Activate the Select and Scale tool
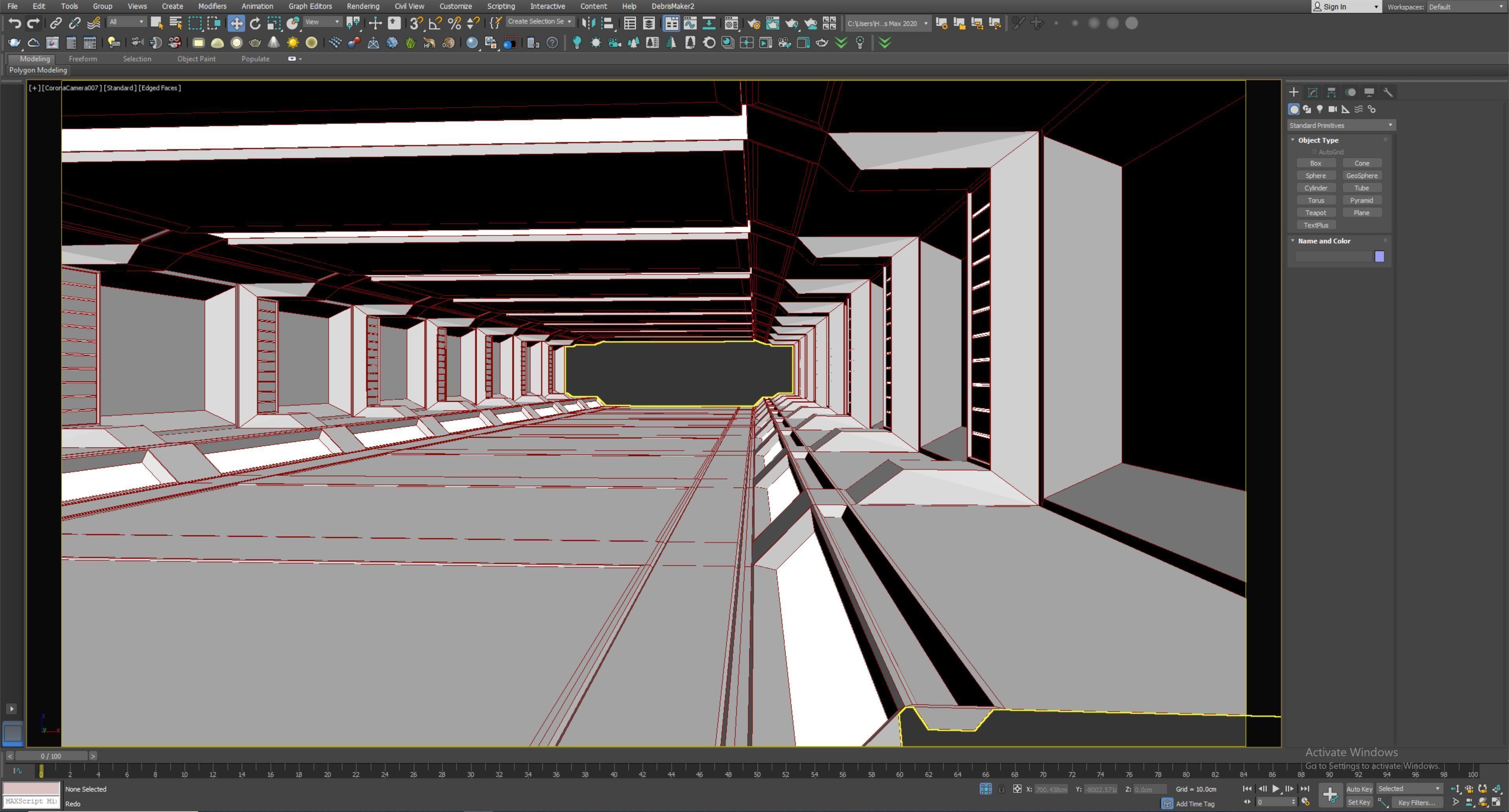This screenshot has height=812, width=1509. coord(274,24)
